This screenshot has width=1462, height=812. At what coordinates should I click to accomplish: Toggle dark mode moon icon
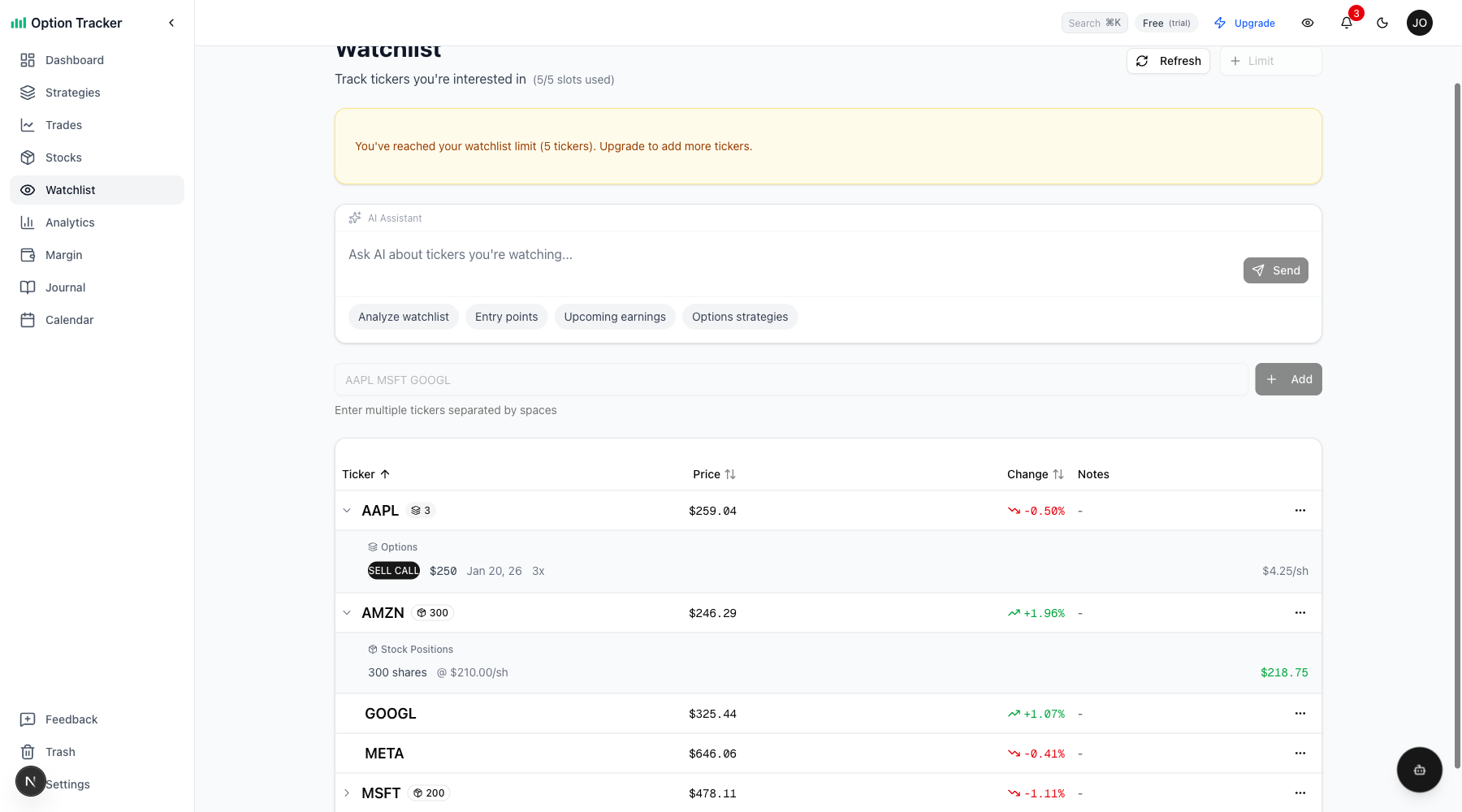click(1382, 23)
